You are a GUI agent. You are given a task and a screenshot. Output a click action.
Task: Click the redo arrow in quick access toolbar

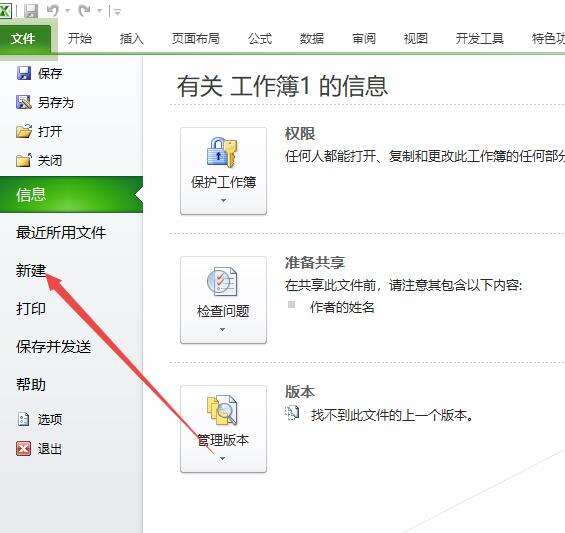coord(85,11)
